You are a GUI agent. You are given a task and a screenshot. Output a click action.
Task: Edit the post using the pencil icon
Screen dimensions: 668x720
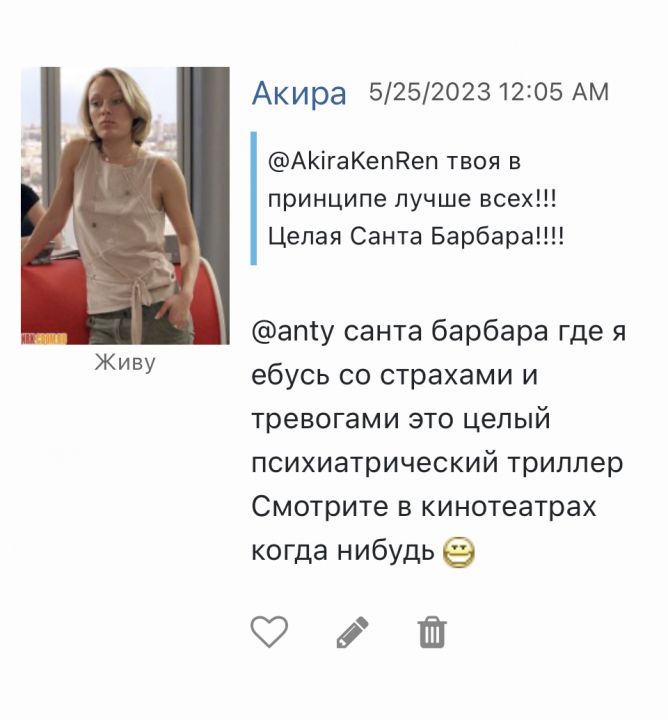(353, 632)
